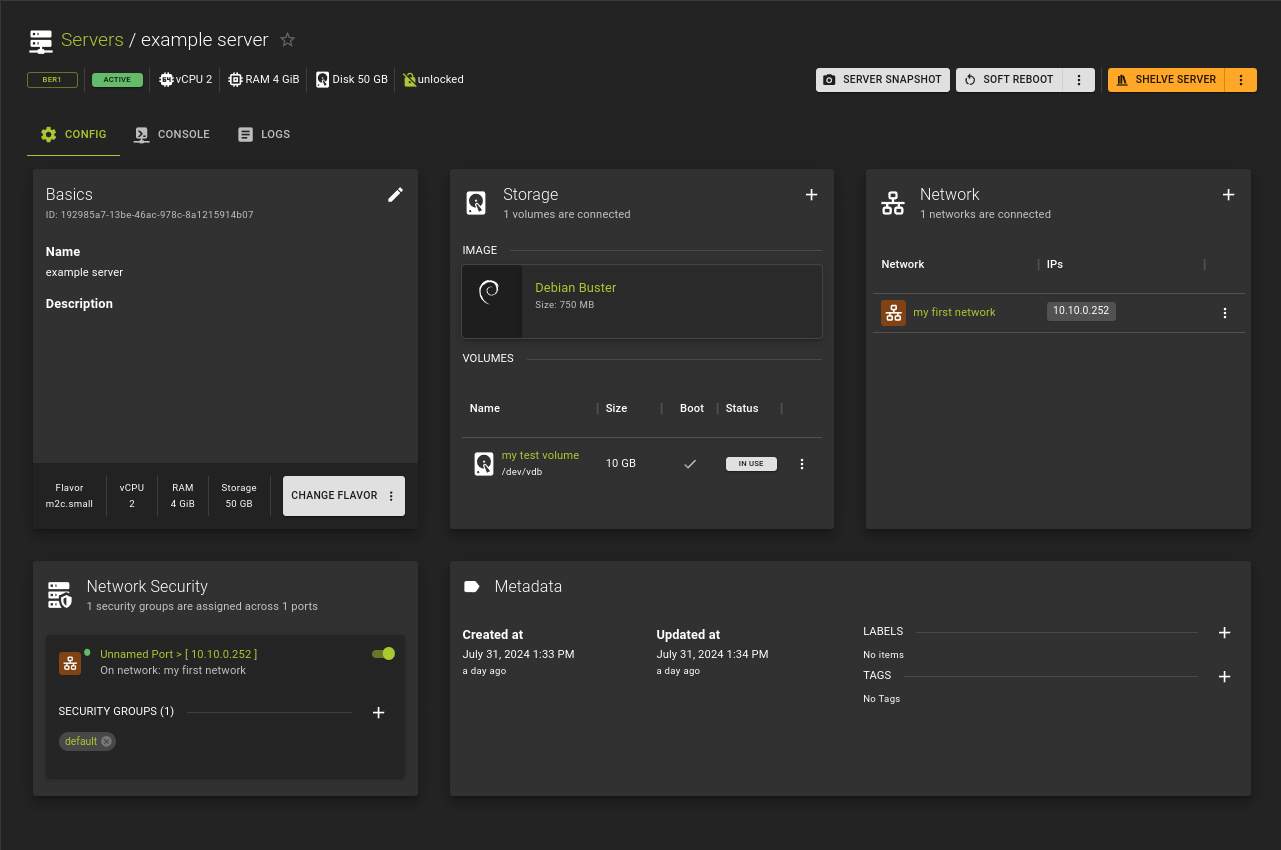Click the m2c.small flavor value

[69, 504]
